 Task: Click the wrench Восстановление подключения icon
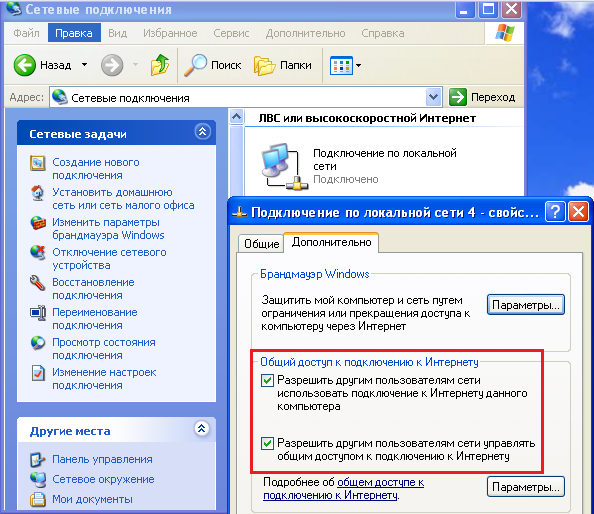point(38,283)
